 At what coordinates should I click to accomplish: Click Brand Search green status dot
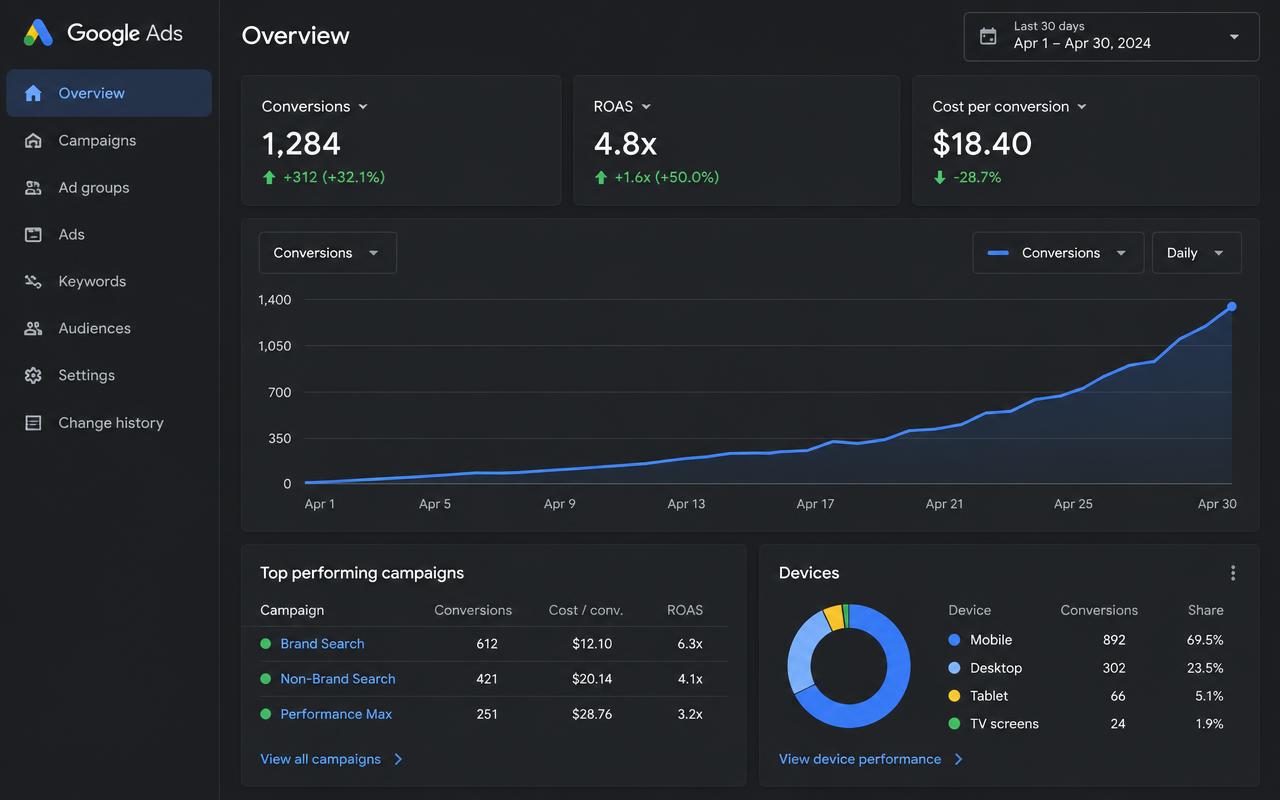[x=266, y=644]
